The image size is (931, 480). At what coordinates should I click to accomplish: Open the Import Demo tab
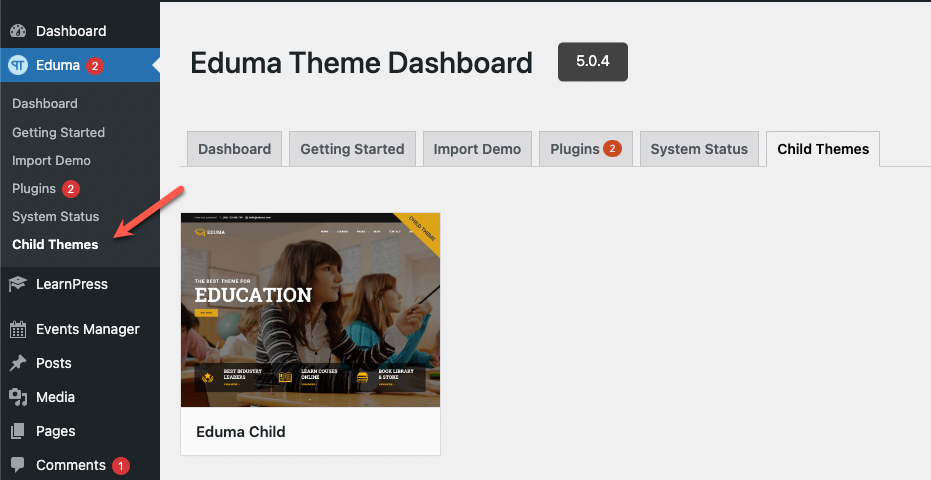point(477,149)
